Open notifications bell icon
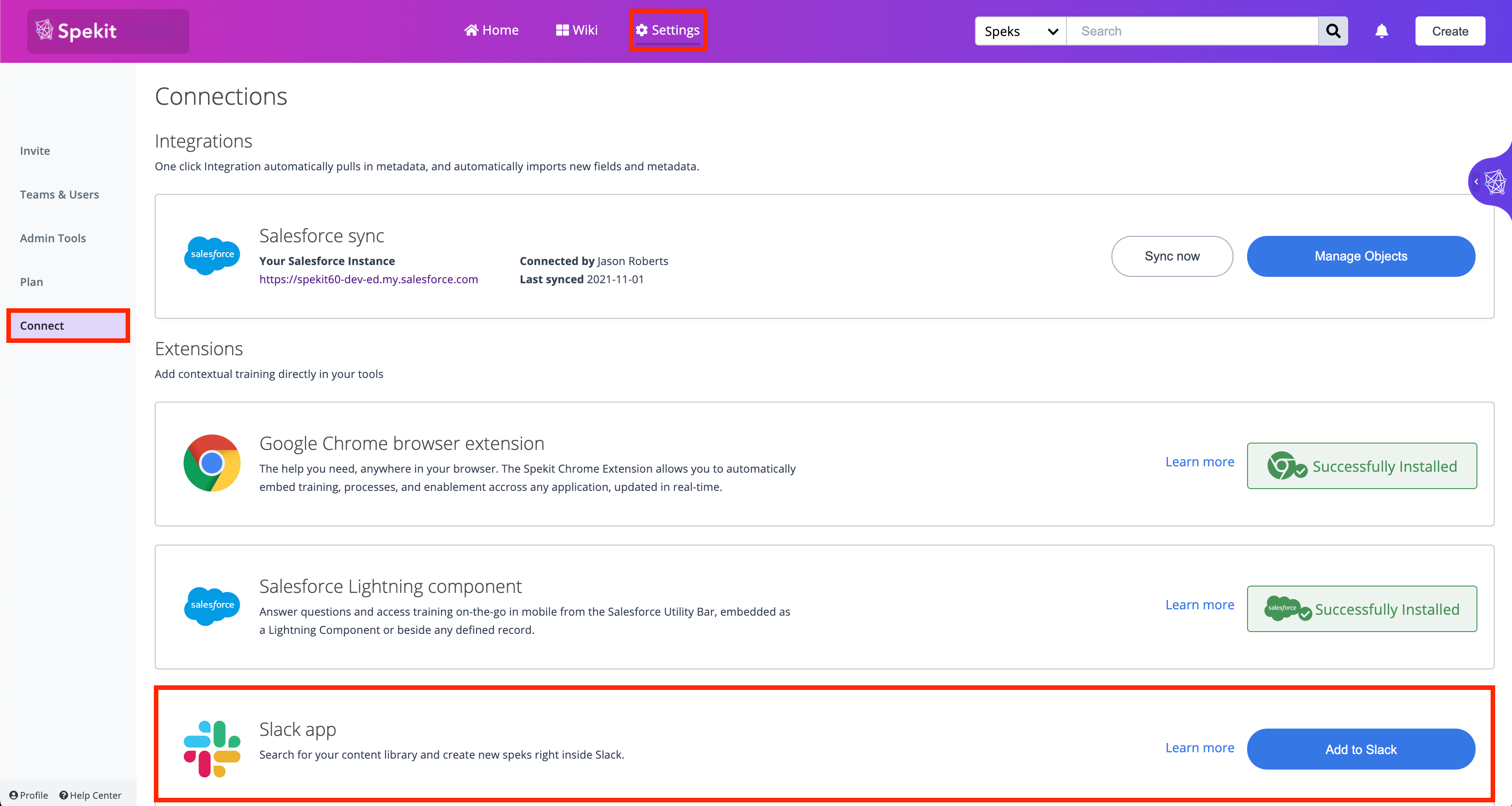The height and width of the screenshot is (806, 1512). click(1382, 31)
